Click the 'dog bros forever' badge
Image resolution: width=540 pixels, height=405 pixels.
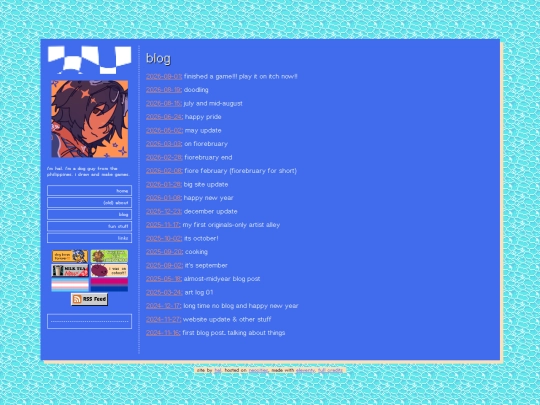point(70,256)
